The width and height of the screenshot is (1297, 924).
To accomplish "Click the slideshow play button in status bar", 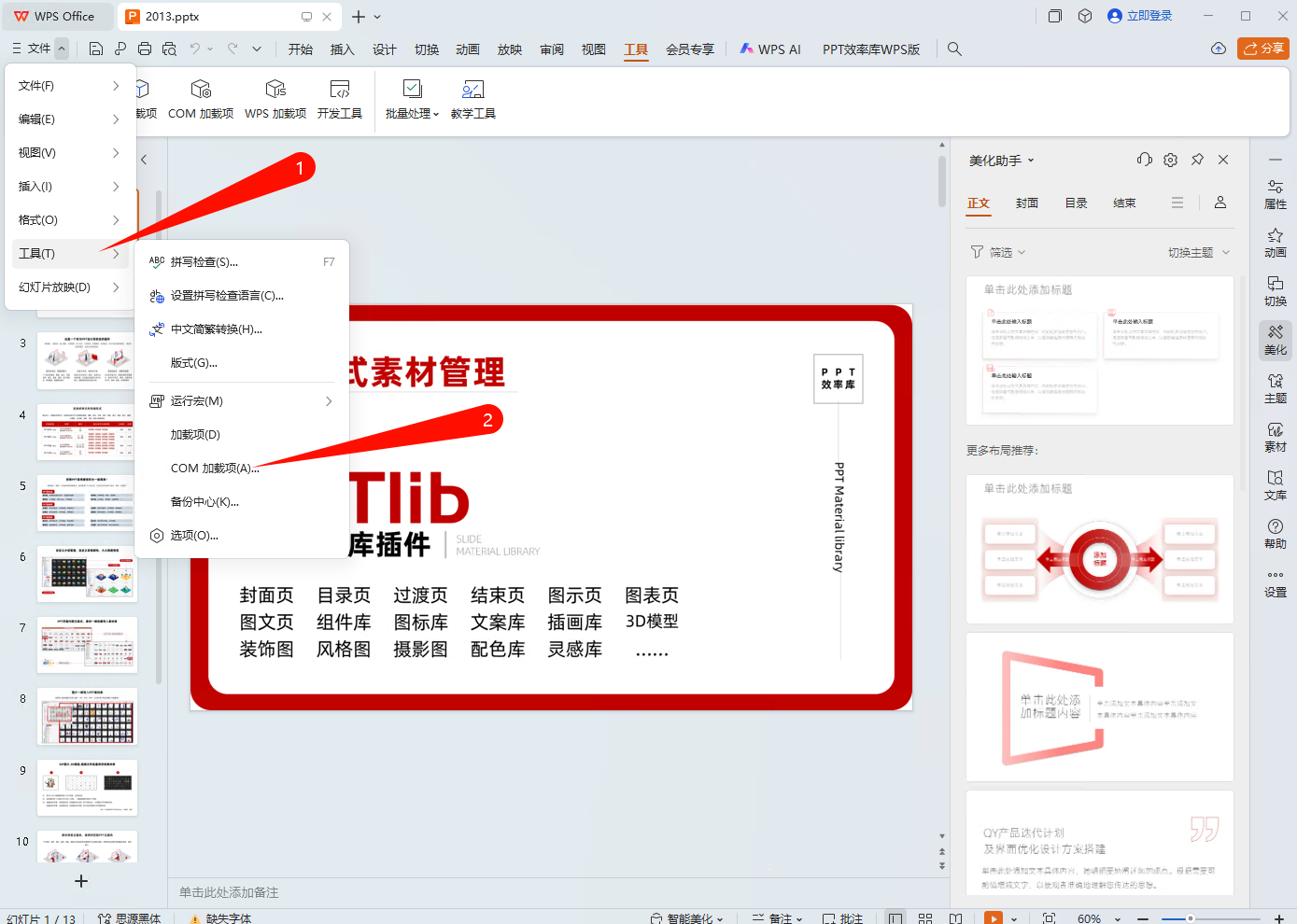I will point(994,918).
